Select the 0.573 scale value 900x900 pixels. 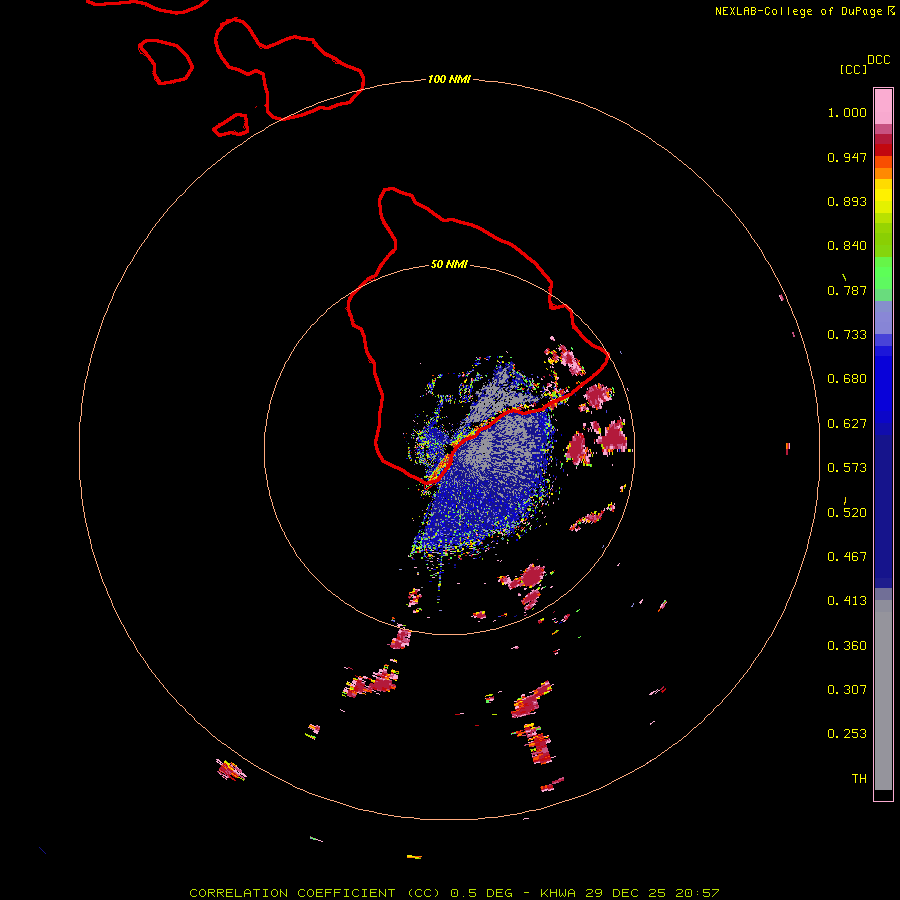847,468
